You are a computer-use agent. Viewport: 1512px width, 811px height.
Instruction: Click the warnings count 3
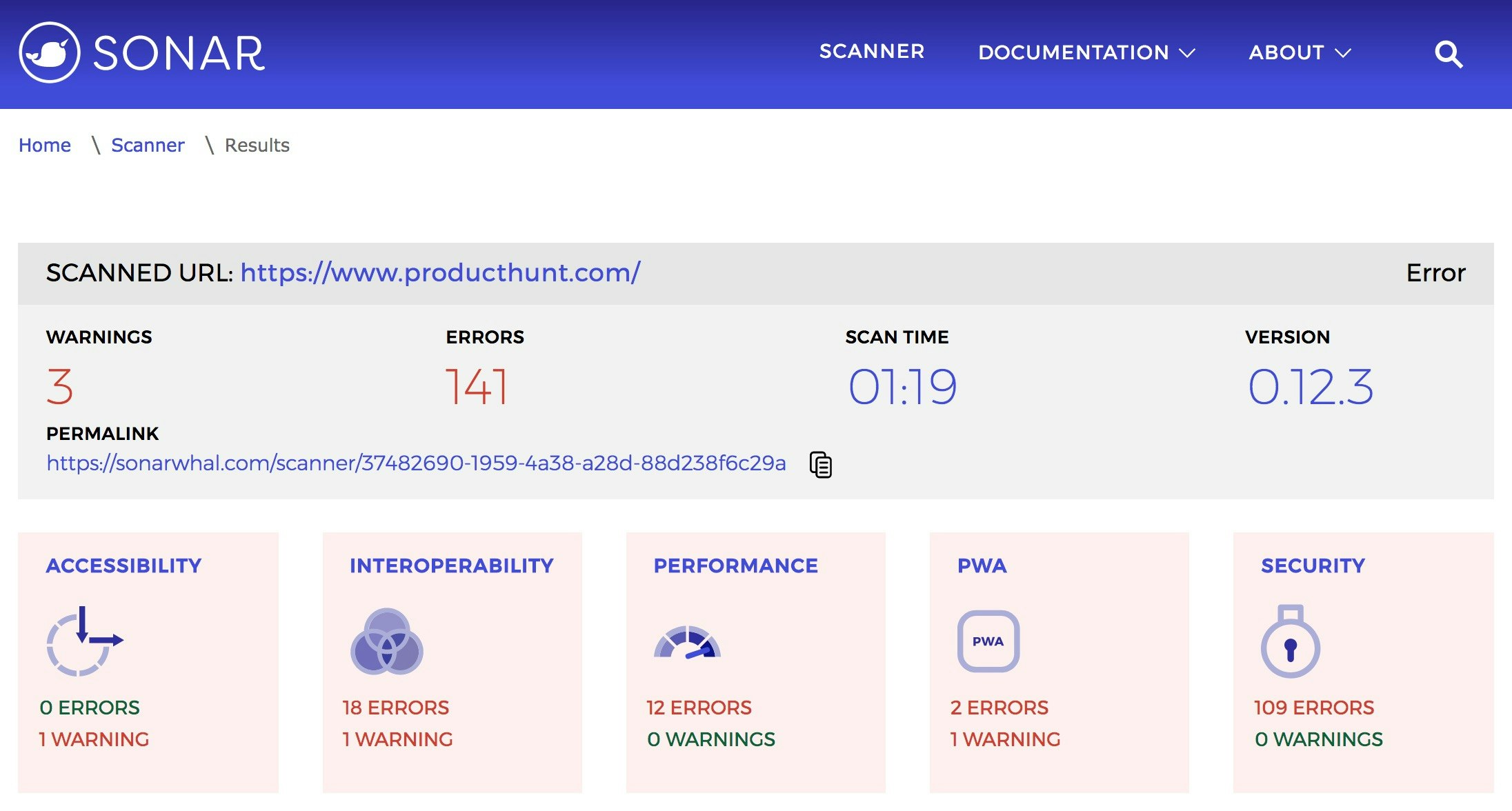(60, 386)
